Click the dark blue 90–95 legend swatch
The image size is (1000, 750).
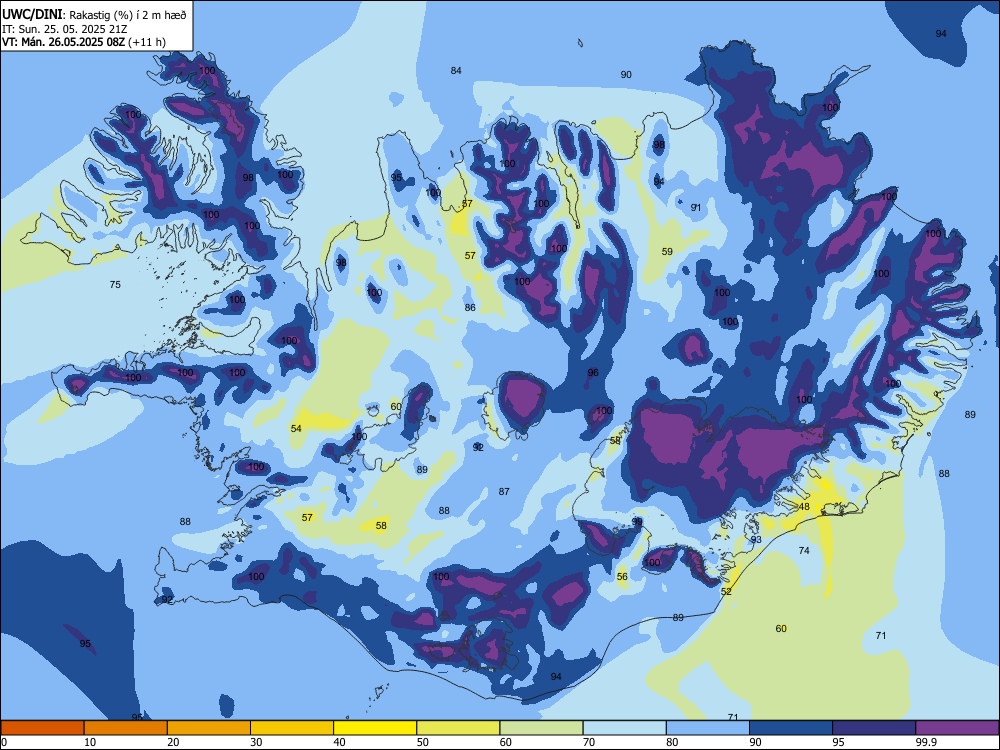click(791, 728)
